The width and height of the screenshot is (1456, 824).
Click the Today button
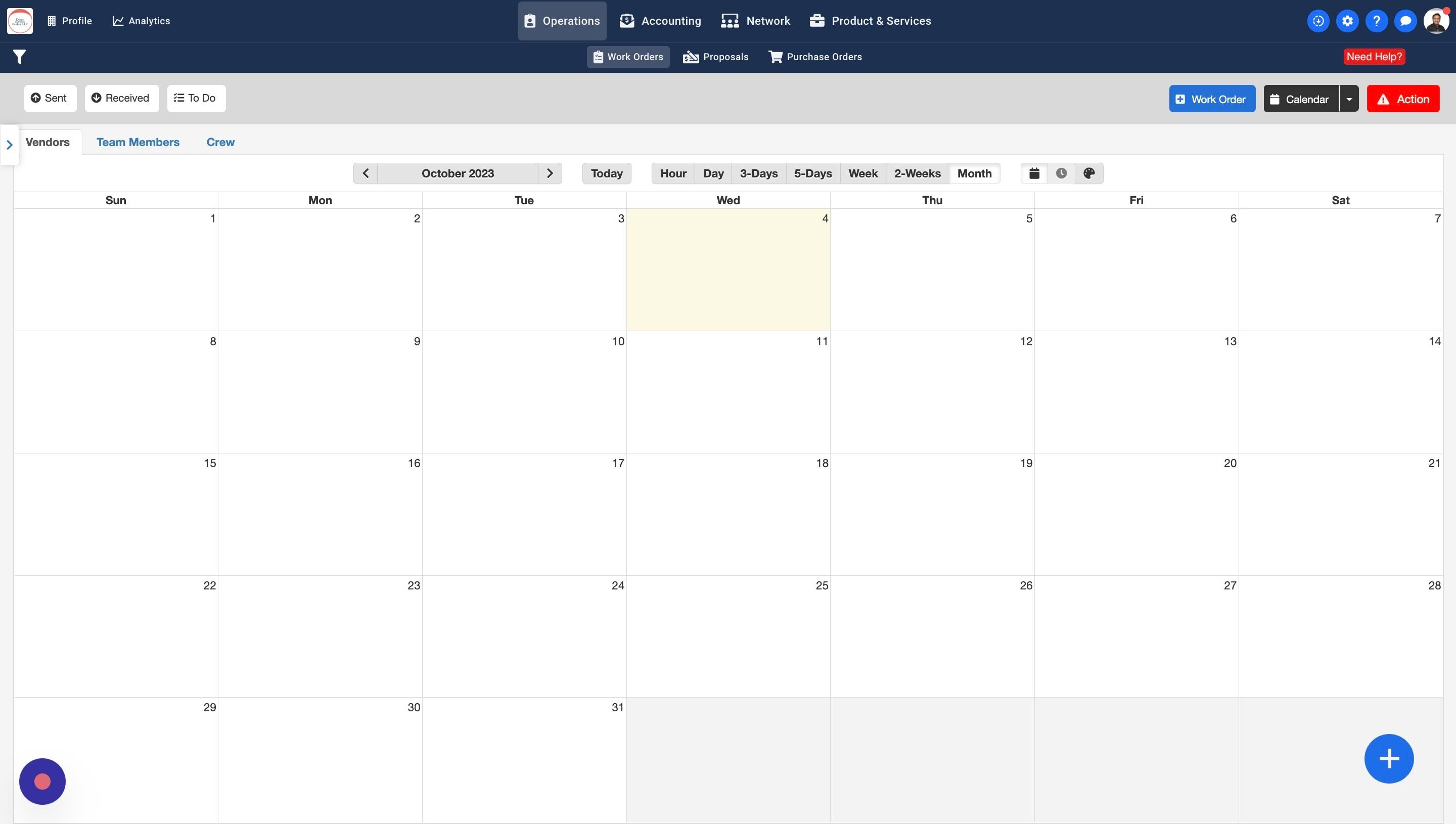coord(606,173)
